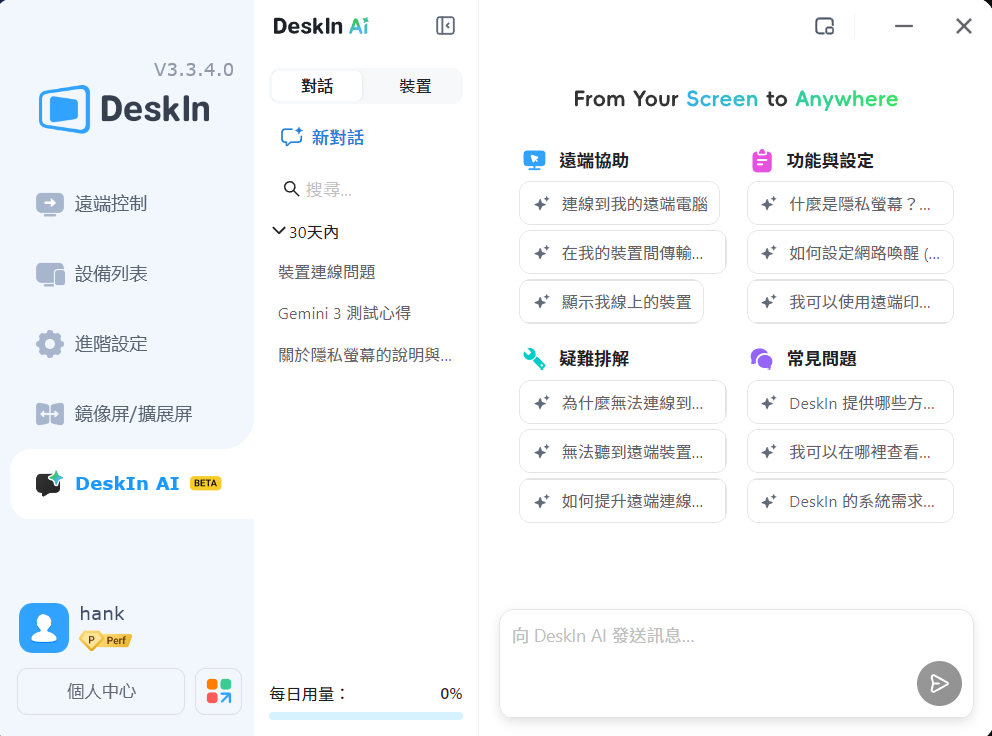The height and width of the screenshot is (736, 992).
Task: Click the mini window mode icon
Action: pyautogui.click(x=824, y=26)
